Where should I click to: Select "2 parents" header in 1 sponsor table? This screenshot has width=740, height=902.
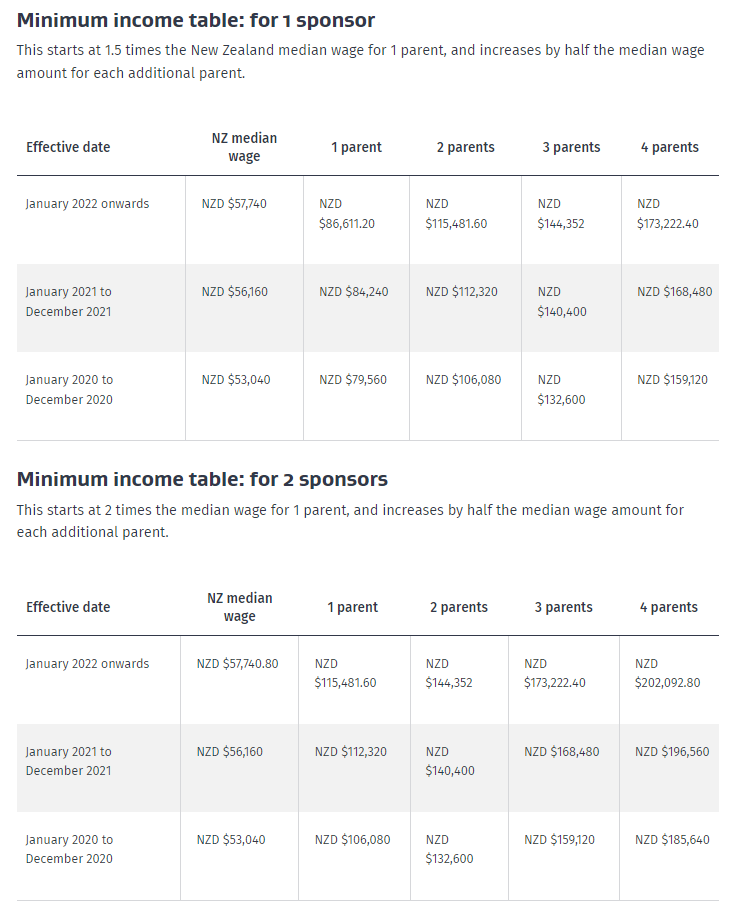coord(466,147)
